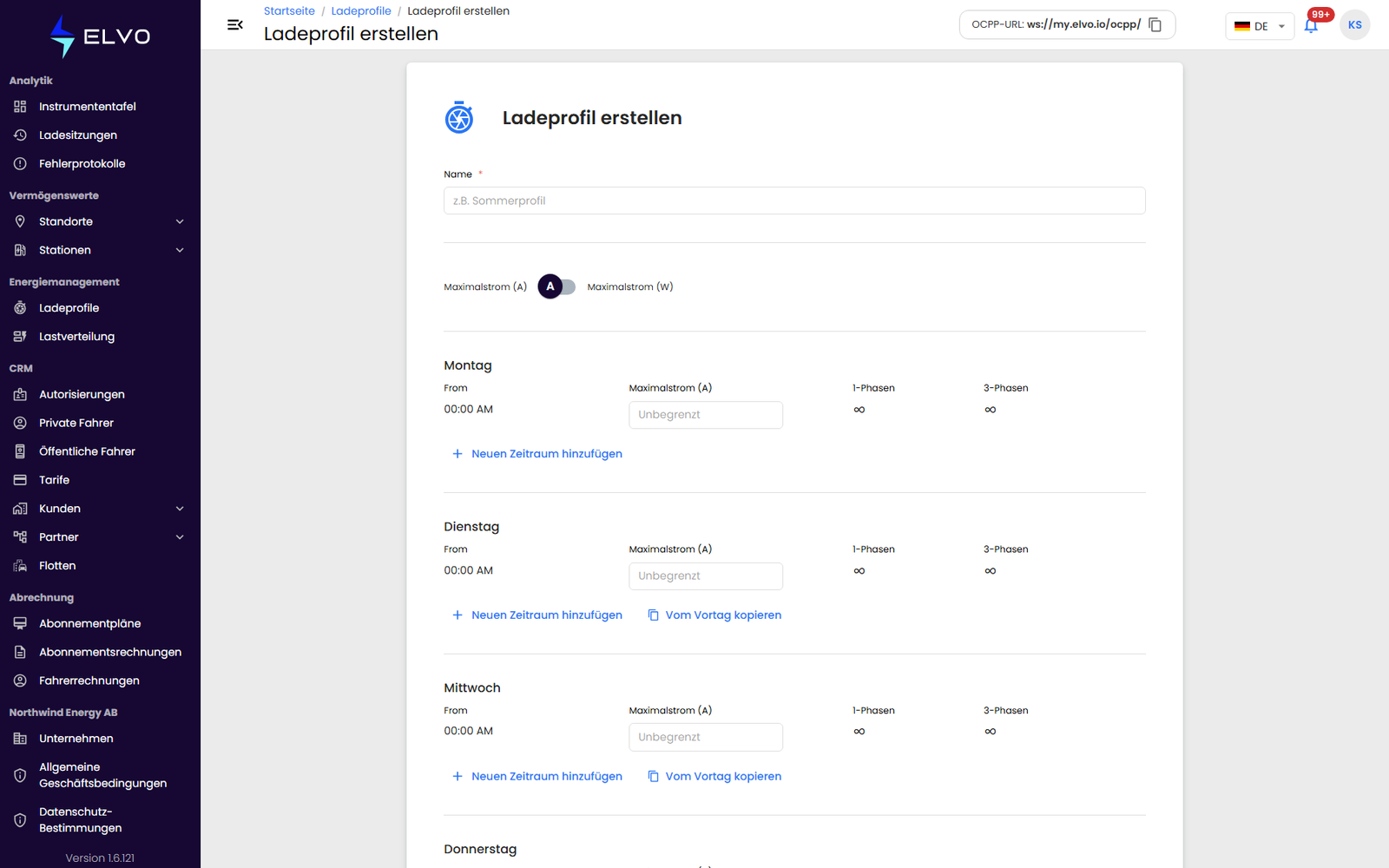
Task: Open the KS user avatar menu
Action: [1354, 25]
